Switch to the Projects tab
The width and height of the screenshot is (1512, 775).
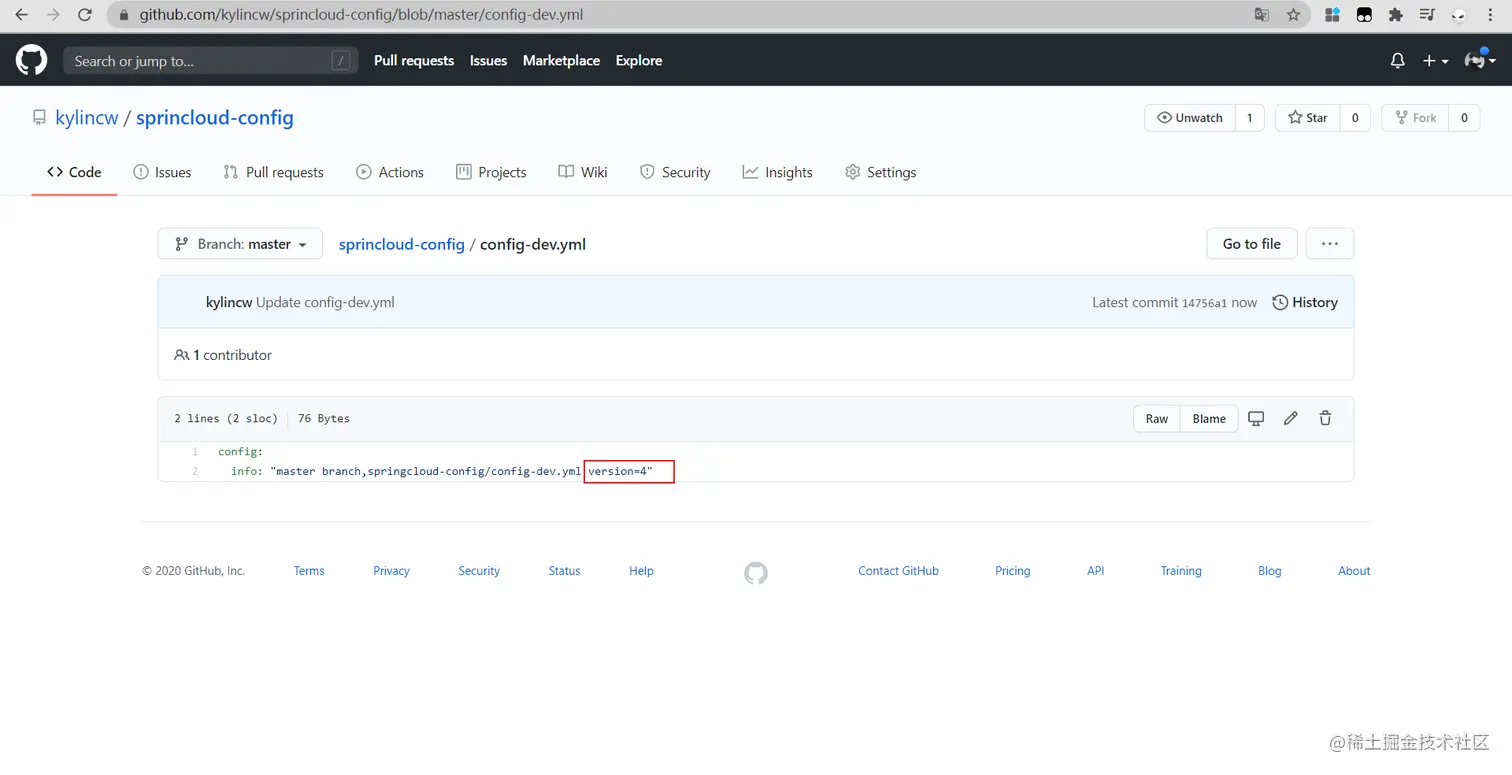point(491,172)
